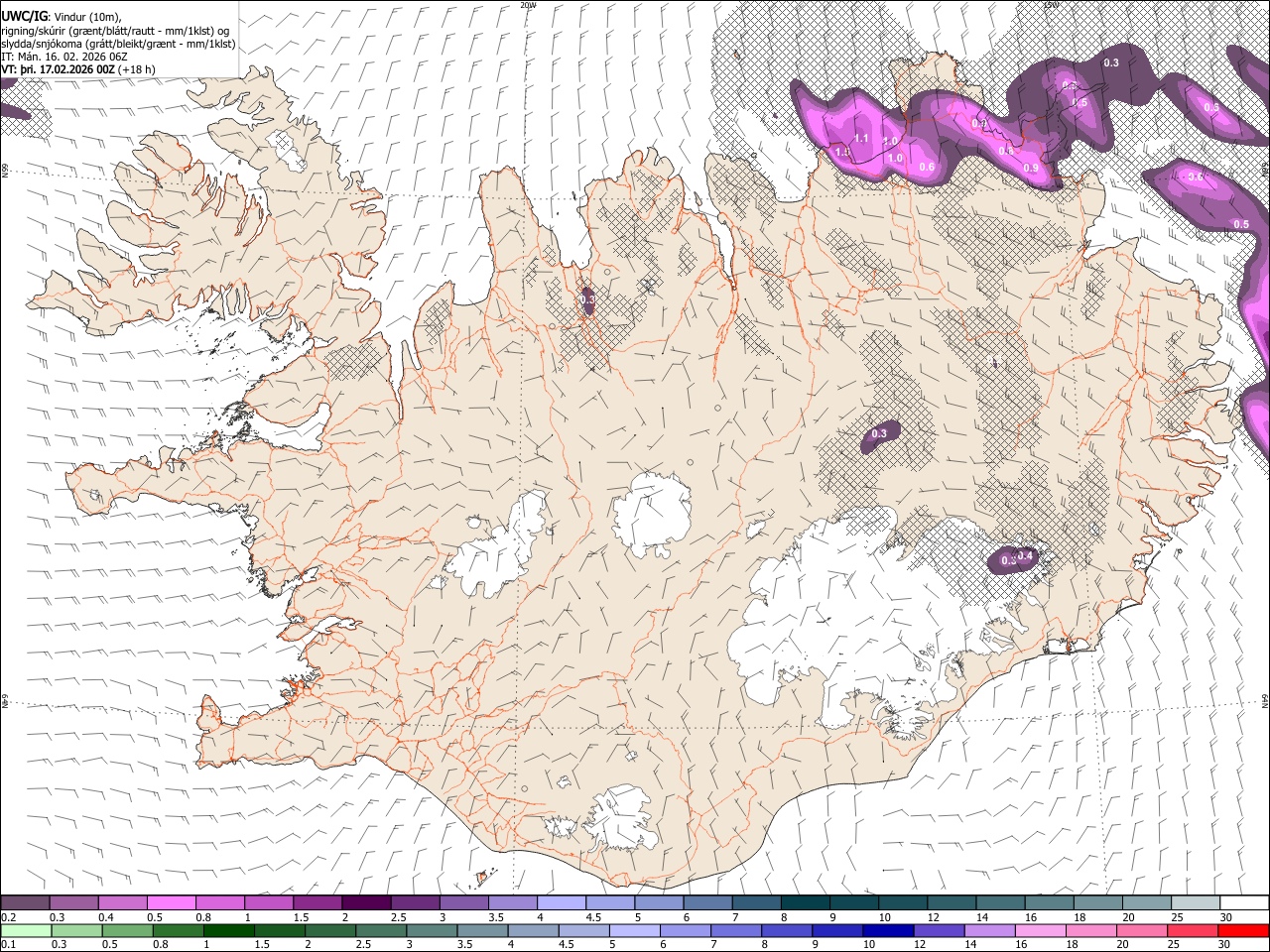Click the '0.4' value in the southeast purple patch
1270x952 pixels.
click(x=1026, y=556)
